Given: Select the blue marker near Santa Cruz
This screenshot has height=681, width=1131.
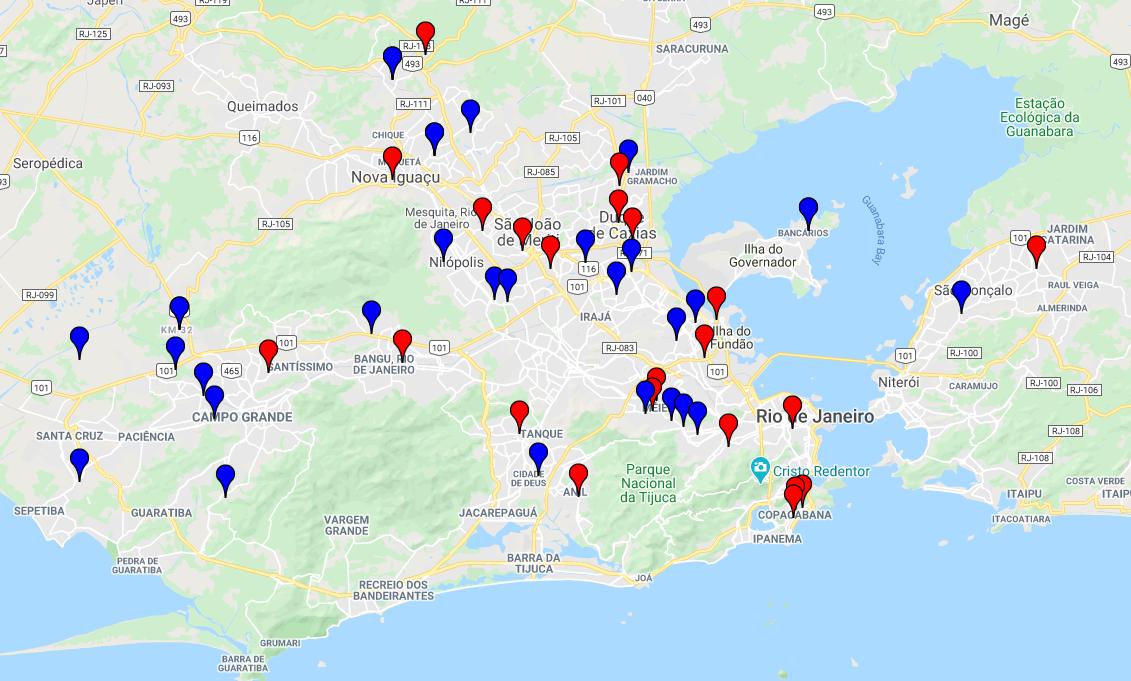Looking at the screenshot, I should pyautogui.click(x=79, y=462).
